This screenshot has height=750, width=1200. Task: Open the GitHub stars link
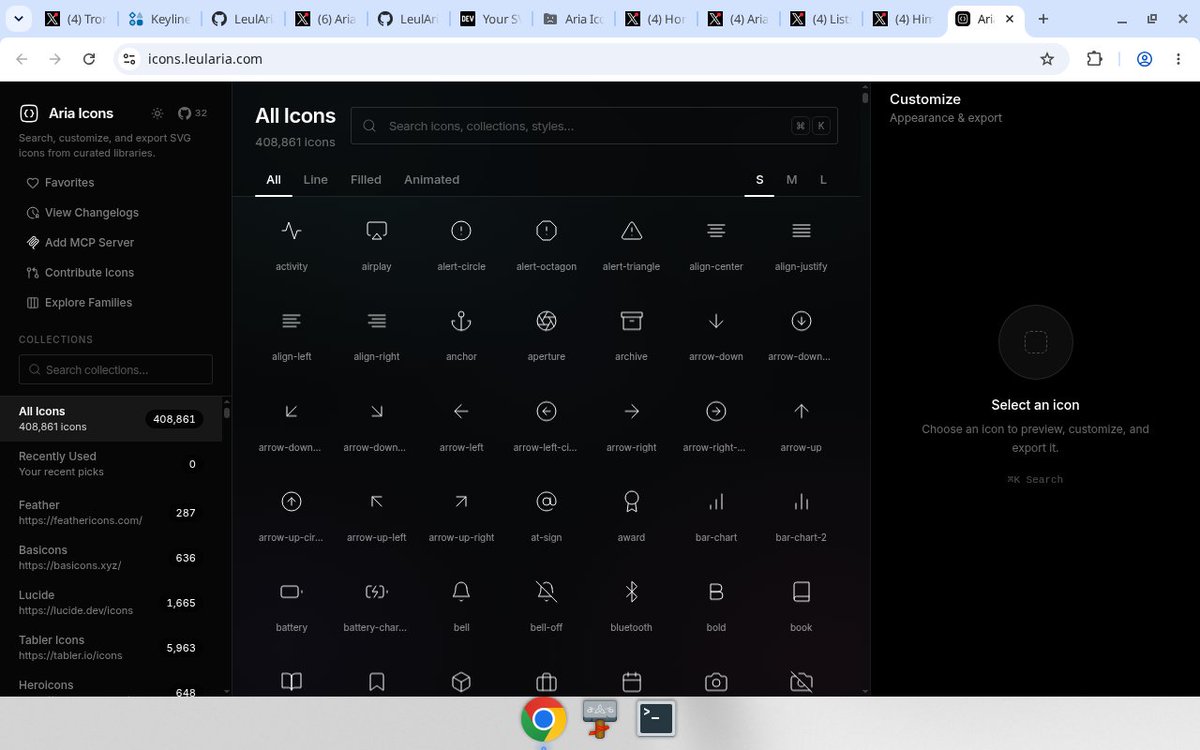coord(192,113)
